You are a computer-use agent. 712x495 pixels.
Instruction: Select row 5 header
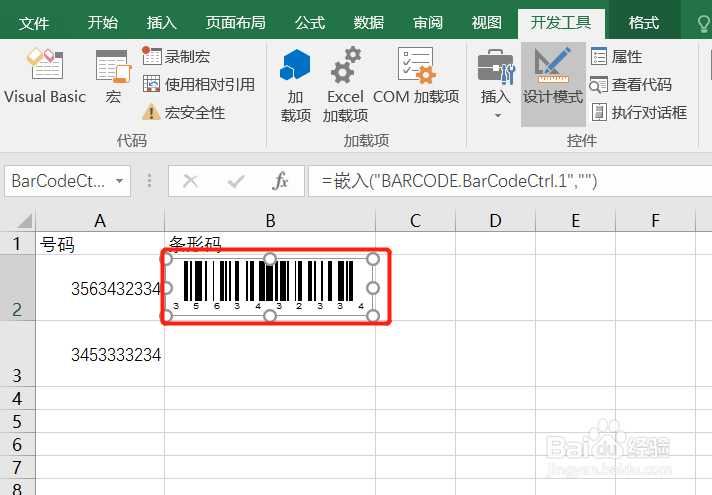click(17, 421)
